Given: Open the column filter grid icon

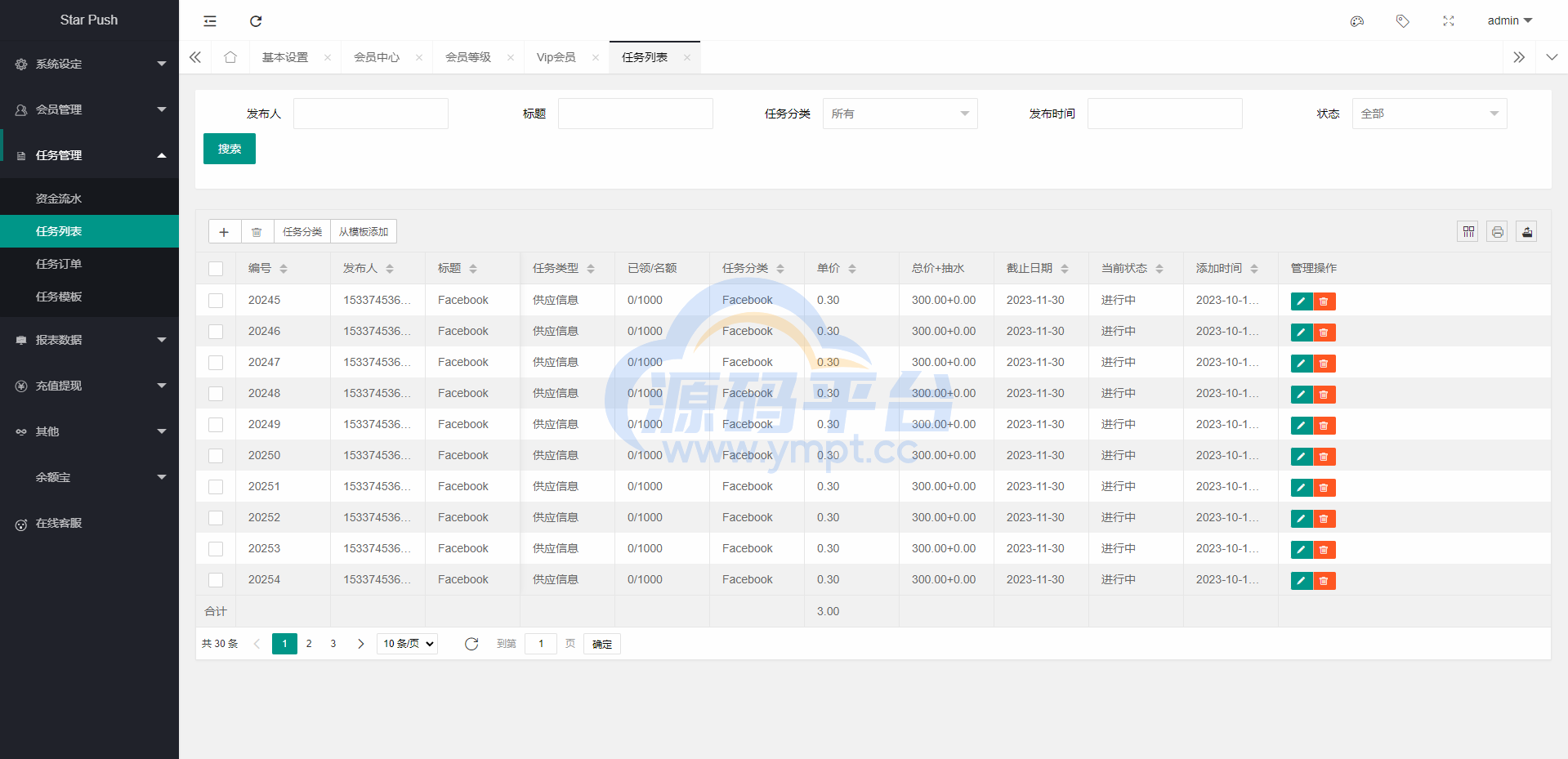Looking at the screenshot, I should (1468, 232).
